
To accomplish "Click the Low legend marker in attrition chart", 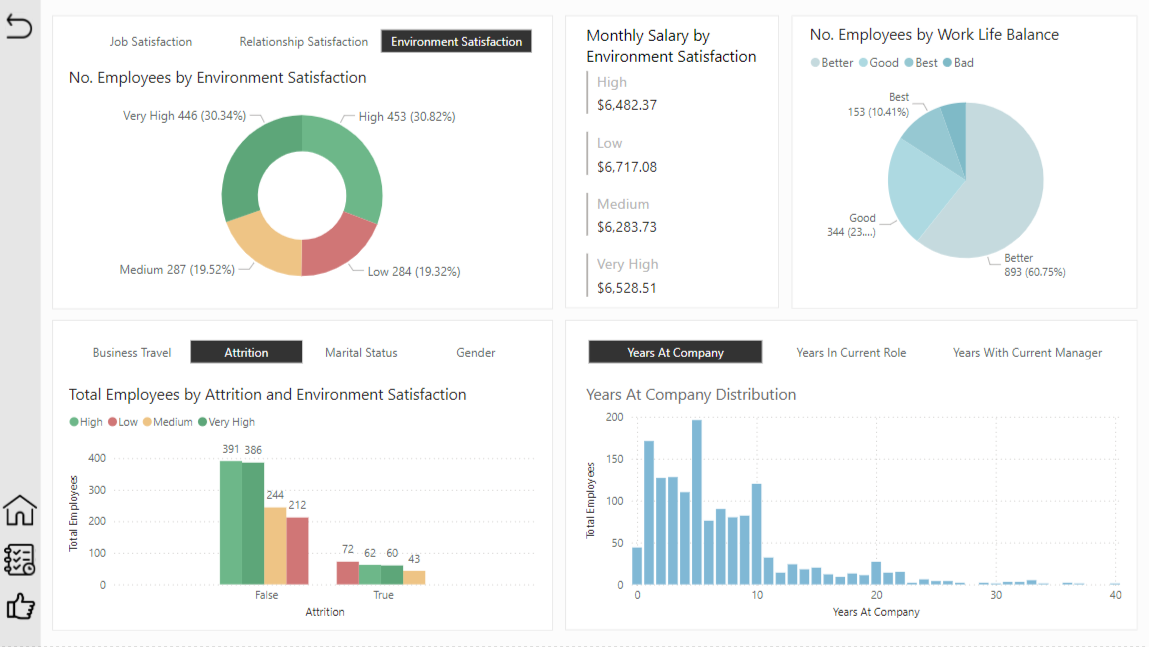I will point(113,422).
